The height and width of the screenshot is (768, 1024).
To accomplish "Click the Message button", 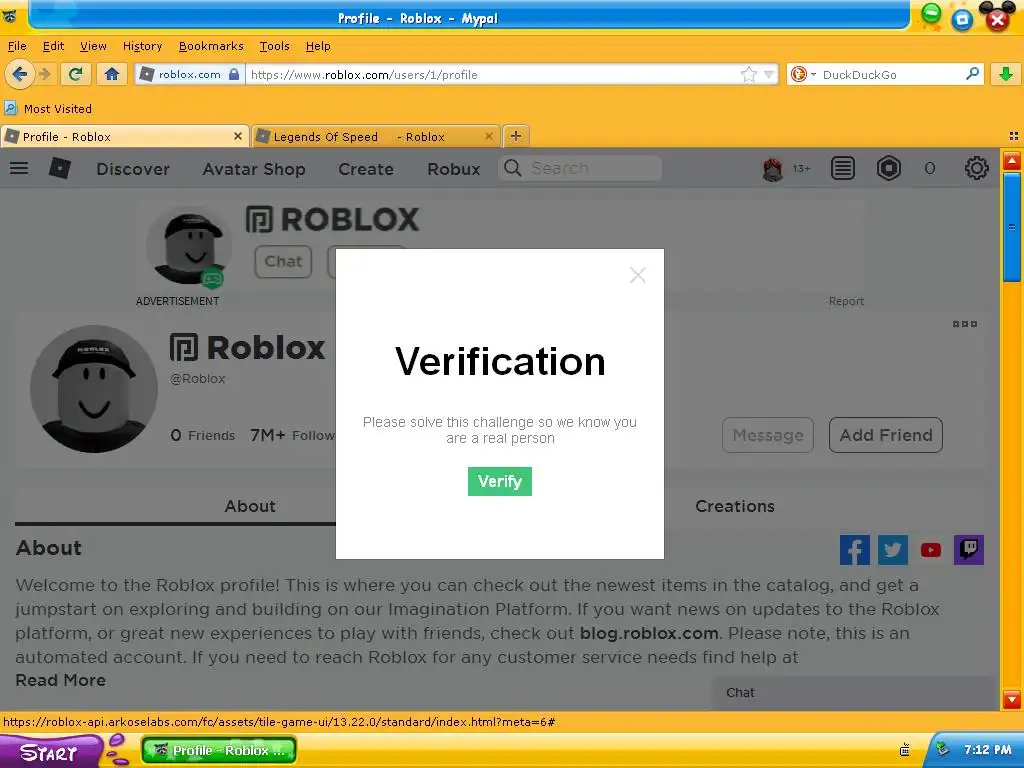I will point(767,435).
